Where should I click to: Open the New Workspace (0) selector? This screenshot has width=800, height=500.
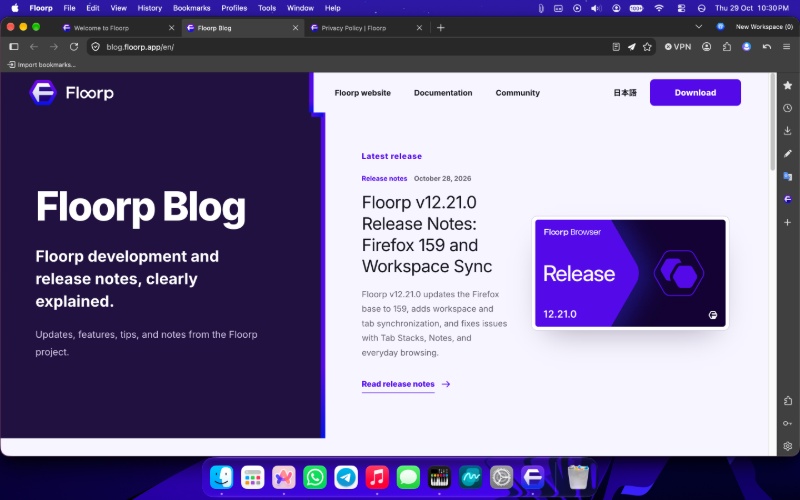[x=764, y=27]
